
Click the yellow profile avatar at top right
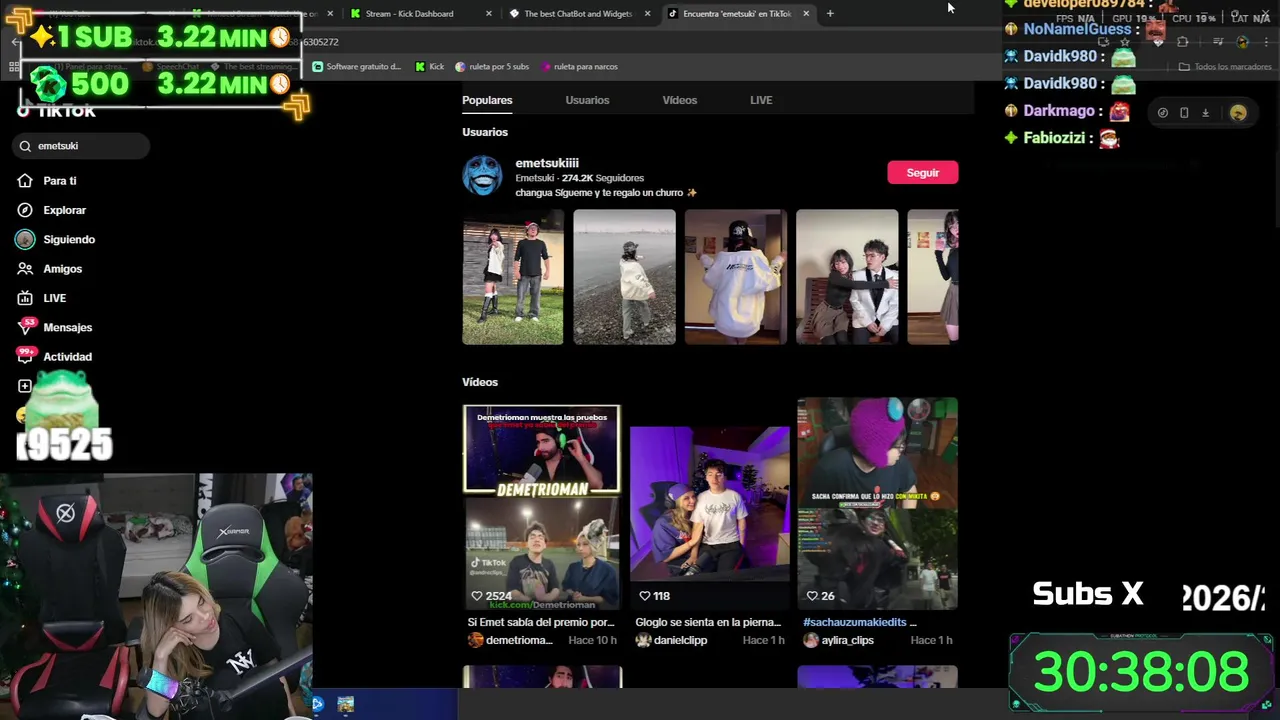click(x=1238, y=113)
